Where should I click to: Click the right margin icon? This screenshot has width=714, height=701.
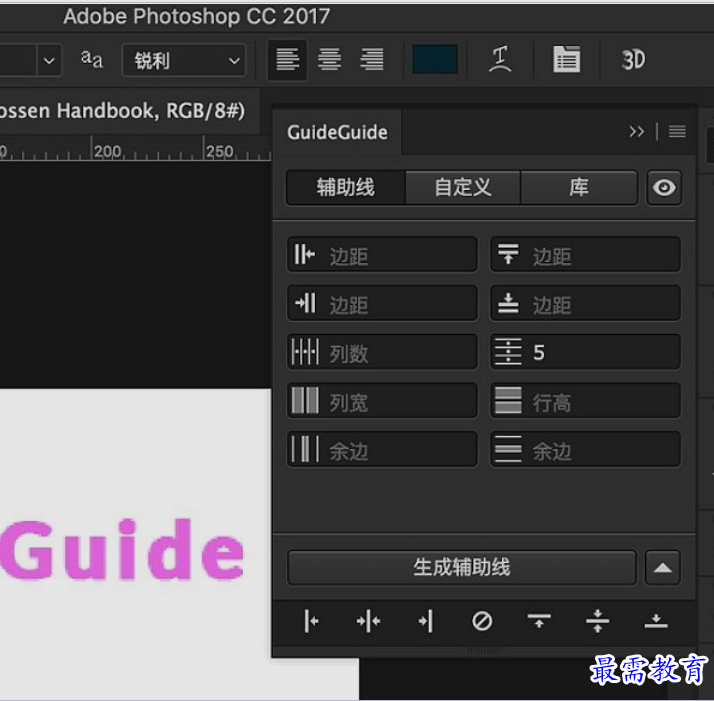pos(305,303)
